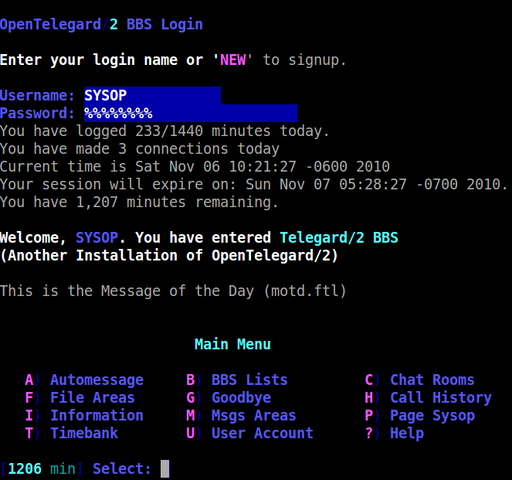Click the 'Main Menu' heading
Screen dimensions: 512x480
233,344
